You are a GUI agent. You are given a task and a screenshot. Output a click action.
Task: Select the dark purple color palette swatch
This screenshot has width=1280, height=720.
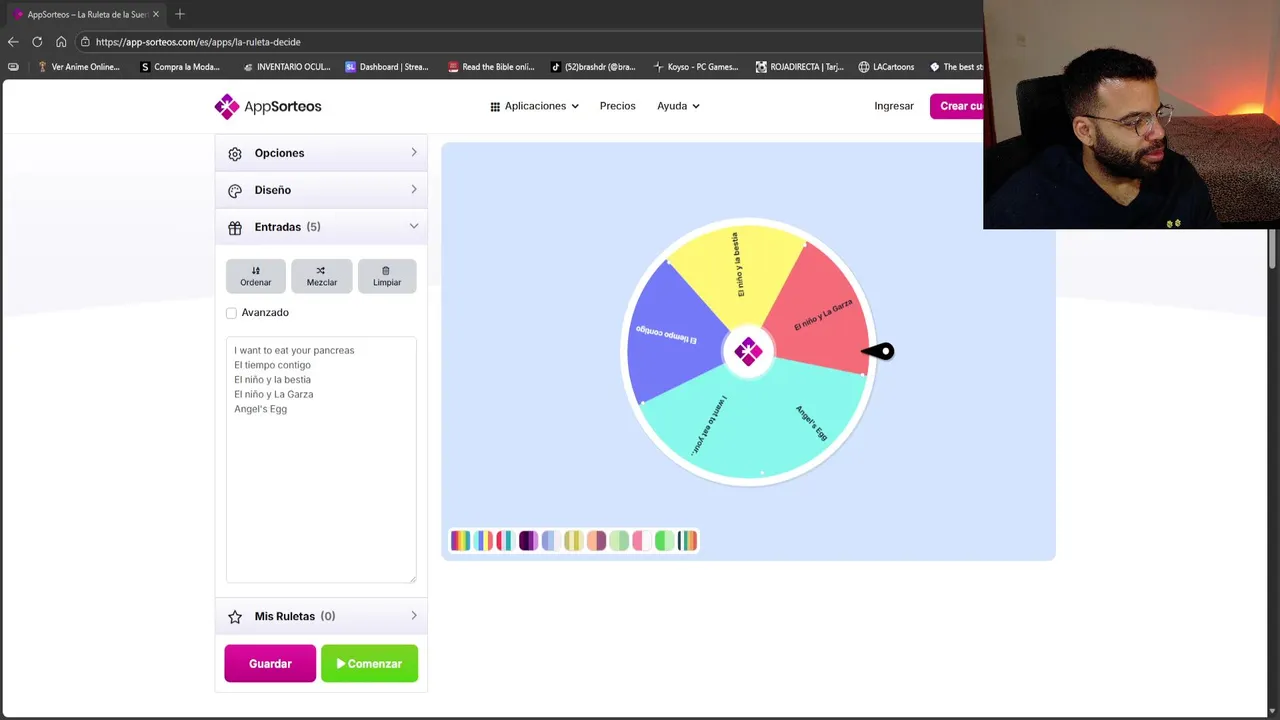coord(528,541)
